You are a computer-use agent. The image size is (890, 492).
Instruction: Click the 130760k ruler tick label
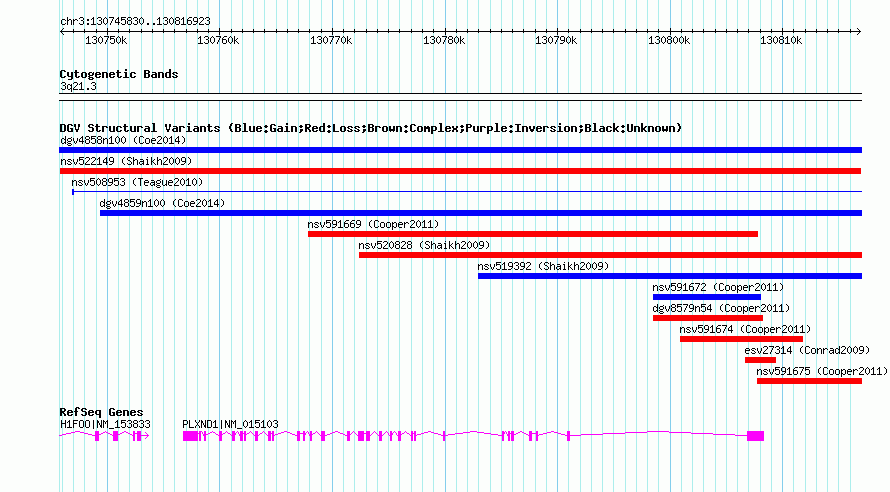218,40
